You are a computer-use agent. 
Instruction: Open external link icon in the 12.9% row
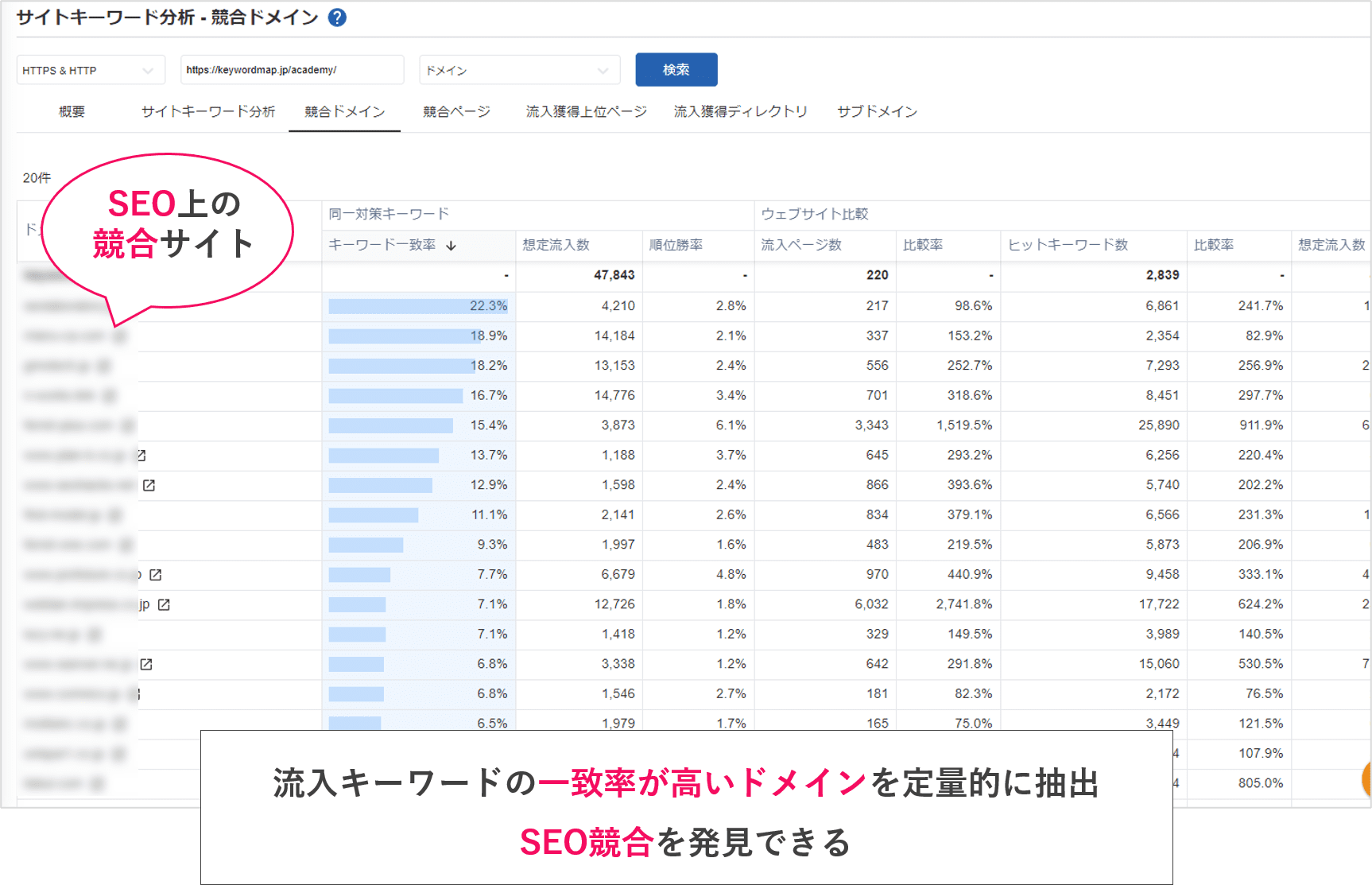pos(149,484)
